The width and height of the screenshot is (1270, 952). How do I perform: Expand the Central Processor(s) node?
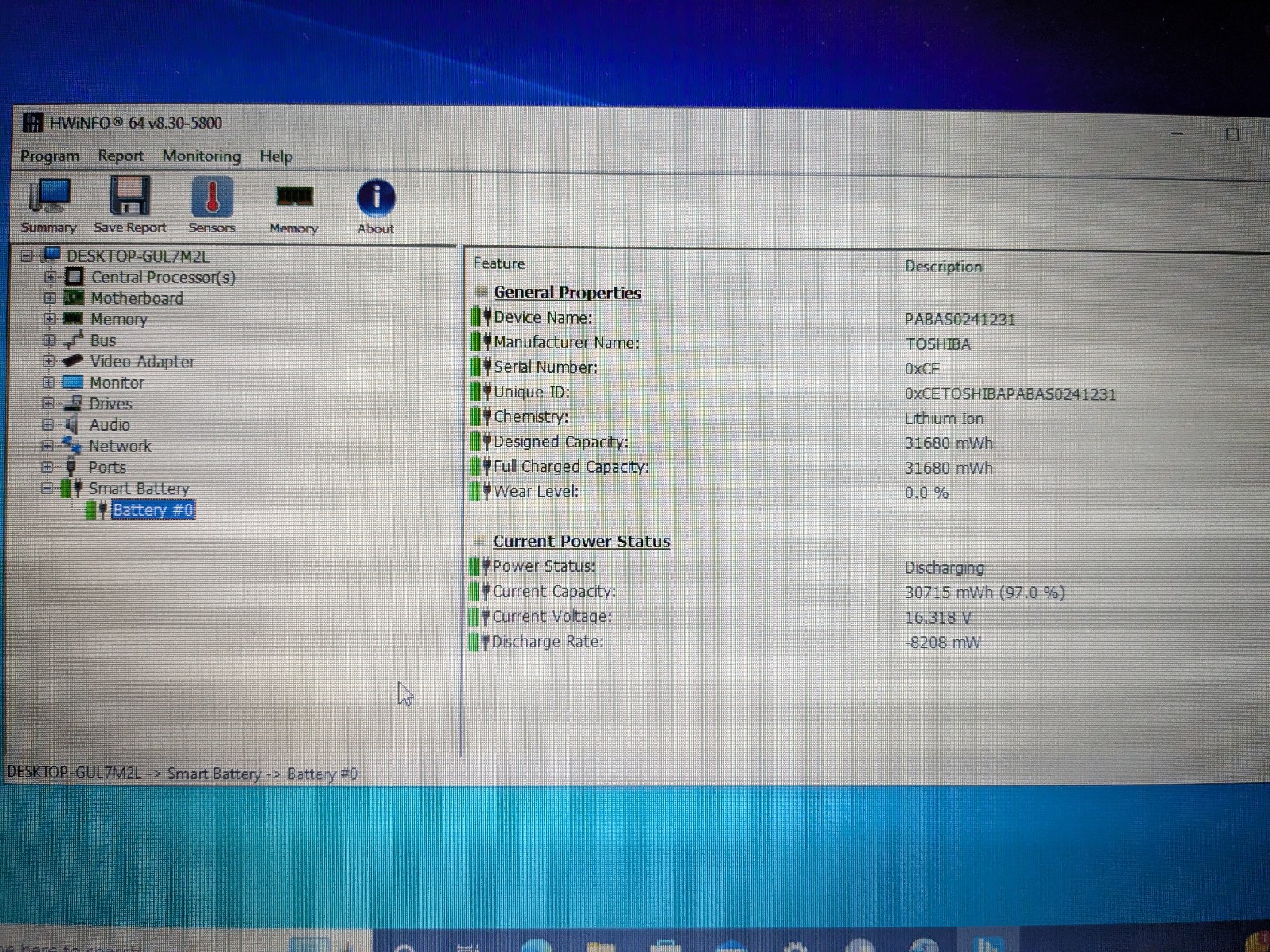click(50, 277)
